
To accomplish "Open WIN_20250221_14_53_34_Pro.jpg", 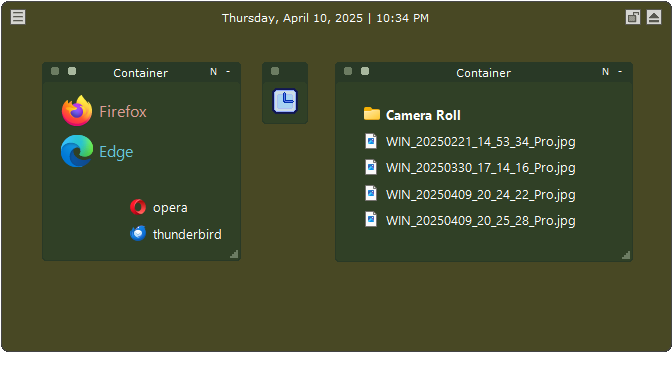I will click(x=470, y=141).
